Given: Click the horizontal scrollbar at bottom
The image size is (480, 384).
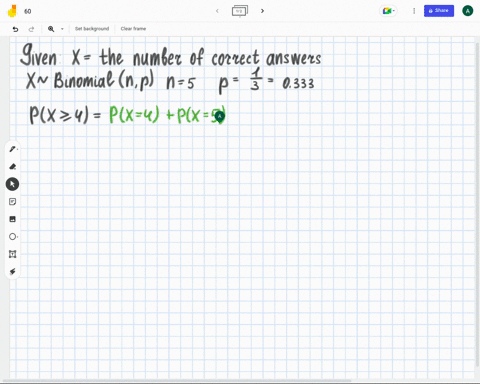Looking at the screenshot, I should [177, 381].
